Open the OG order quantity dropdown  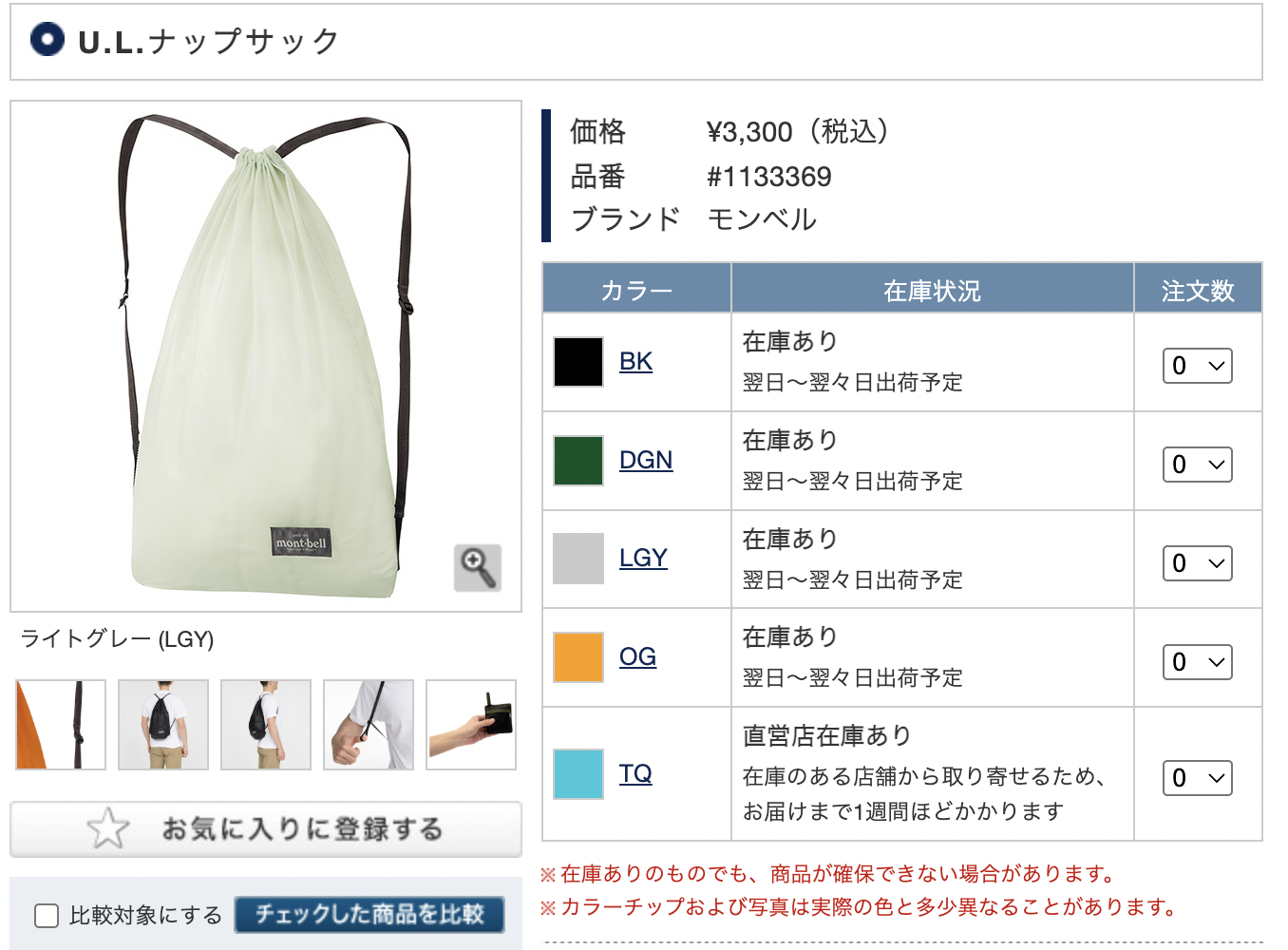[1198, 662]
